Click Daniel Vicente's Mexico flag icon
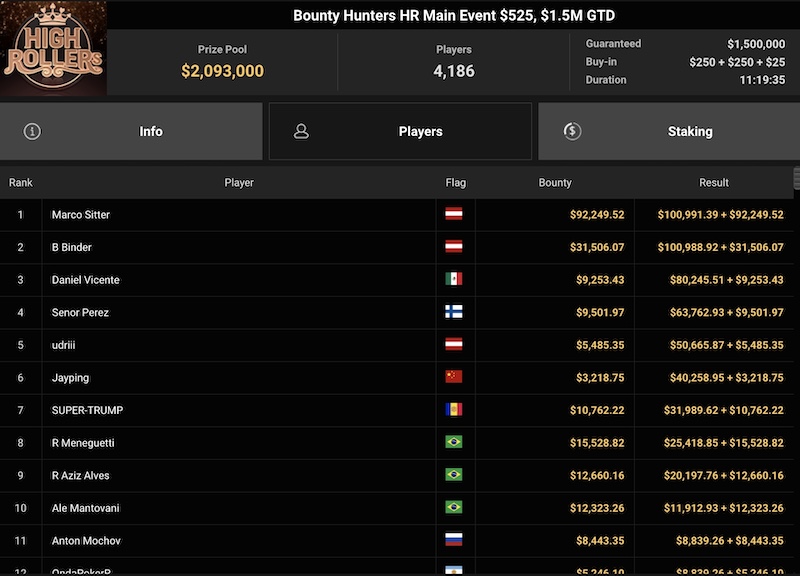Image resolution: width=800 pixels, height=576 pixels. [453, 280]
